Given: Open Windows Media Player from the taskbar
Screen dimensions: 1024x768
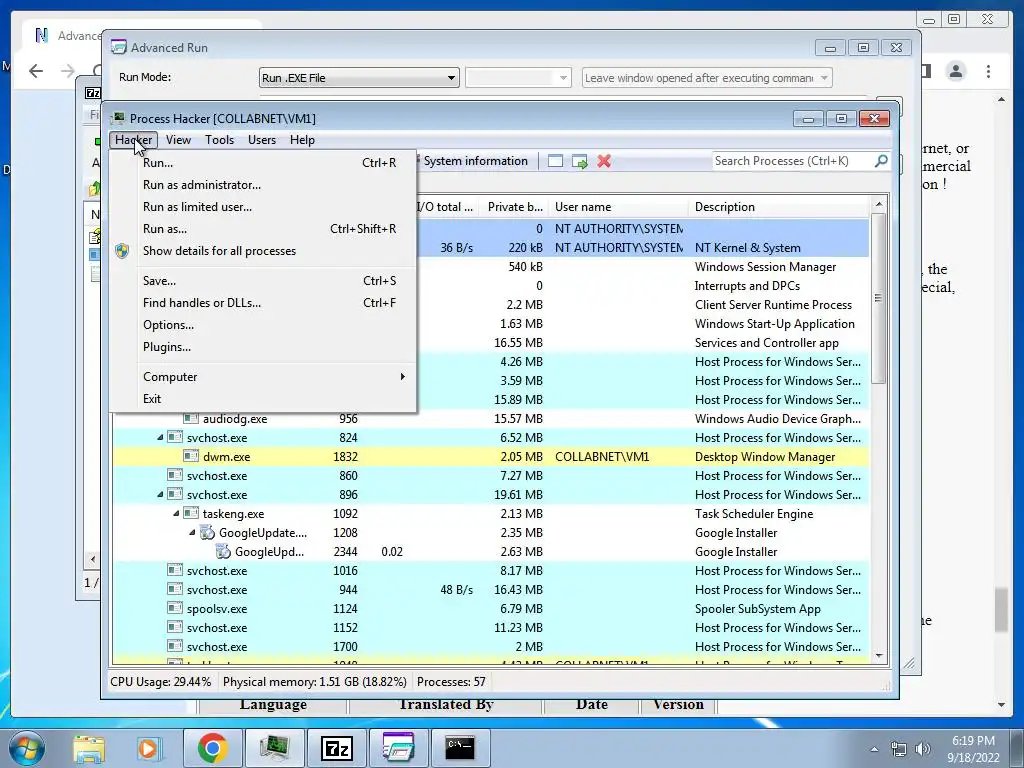Looking at the screenshot, I should (x=149, y=748).
